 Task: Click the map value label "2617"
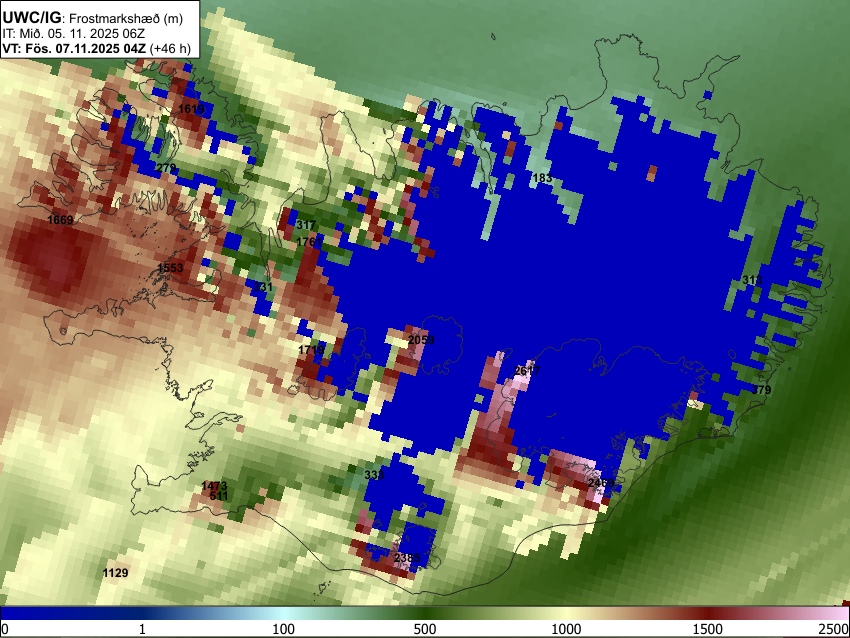point(527,371)
